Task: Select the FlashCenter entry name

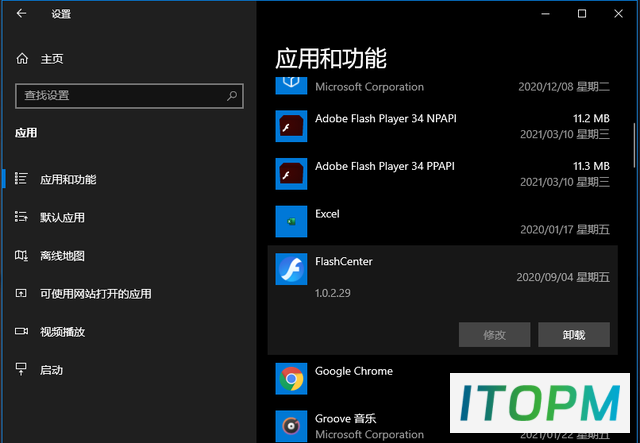Action: [344, 261]
